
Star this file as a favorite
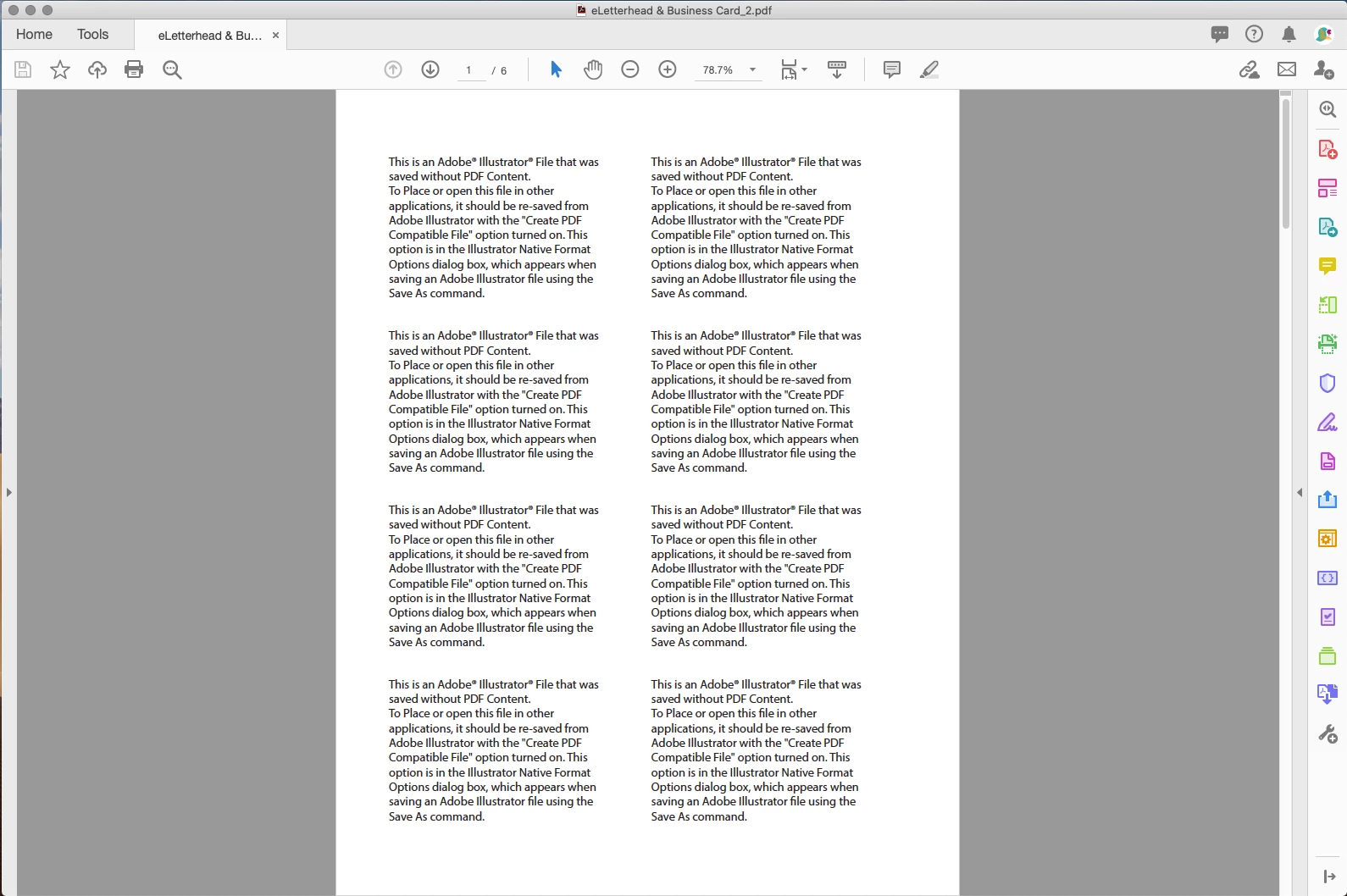pos(60,69)
